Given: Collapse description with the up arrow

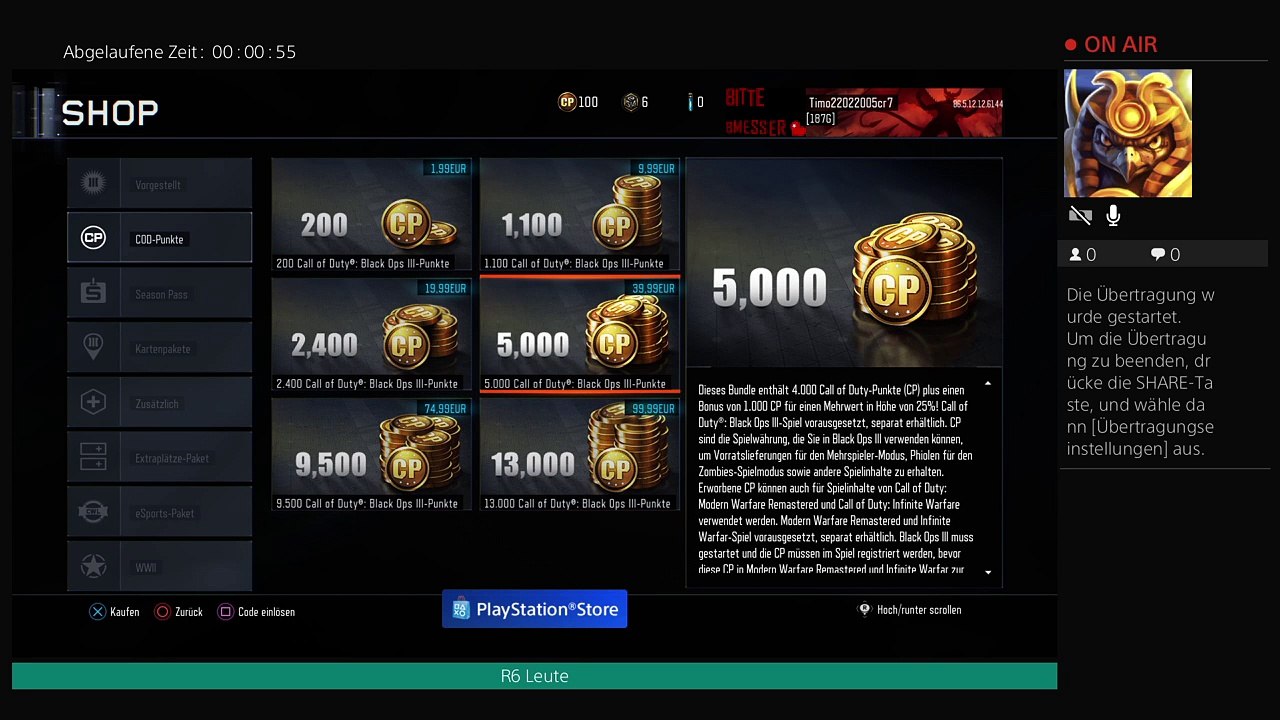Looking at the screenshot, I should (x=988, y=383).
